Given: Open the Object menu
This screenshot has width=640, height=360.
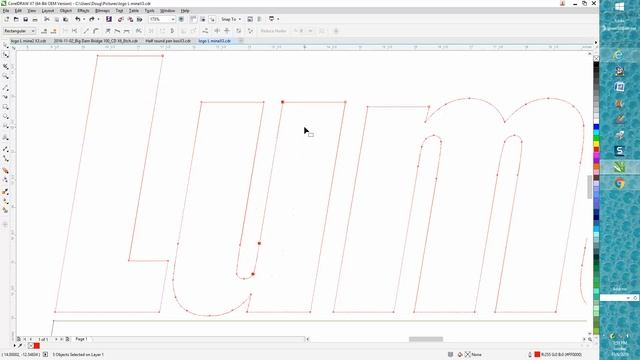Looking at the screenshot, I should (65, 11).
